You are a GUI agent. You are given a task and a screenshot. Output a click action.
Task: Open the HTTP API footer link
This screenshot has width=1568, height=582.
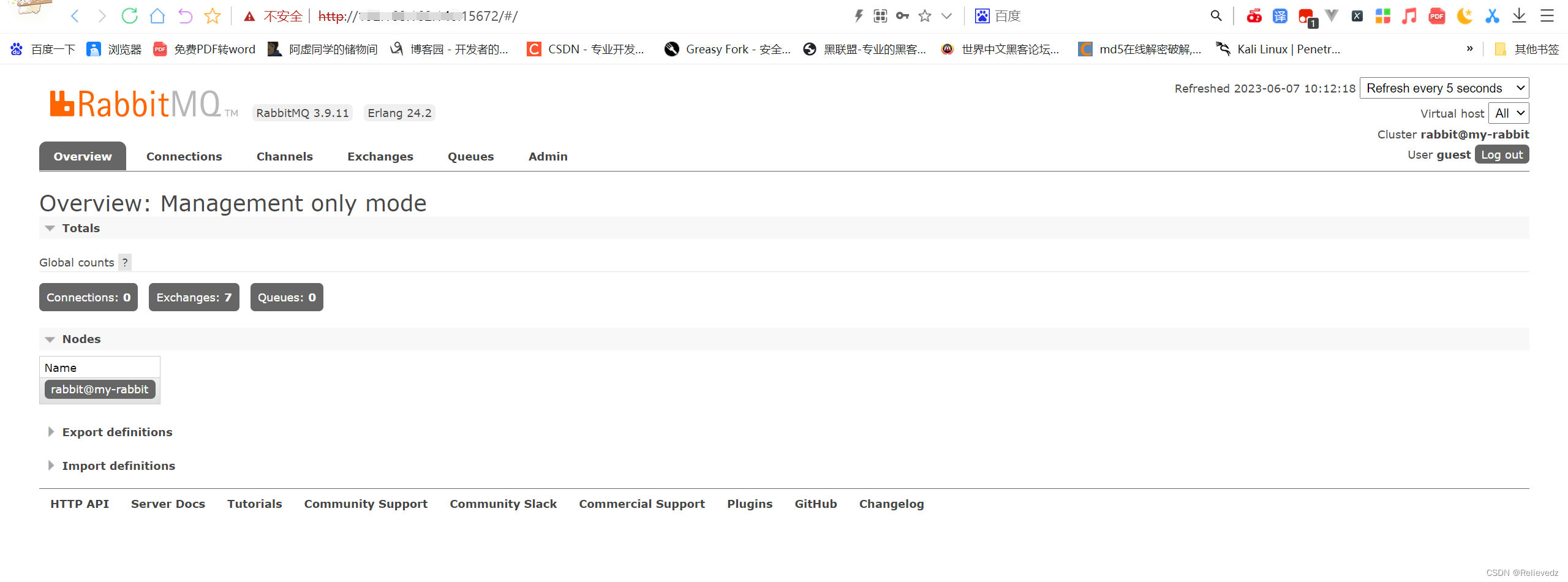[x=80, y=504]
